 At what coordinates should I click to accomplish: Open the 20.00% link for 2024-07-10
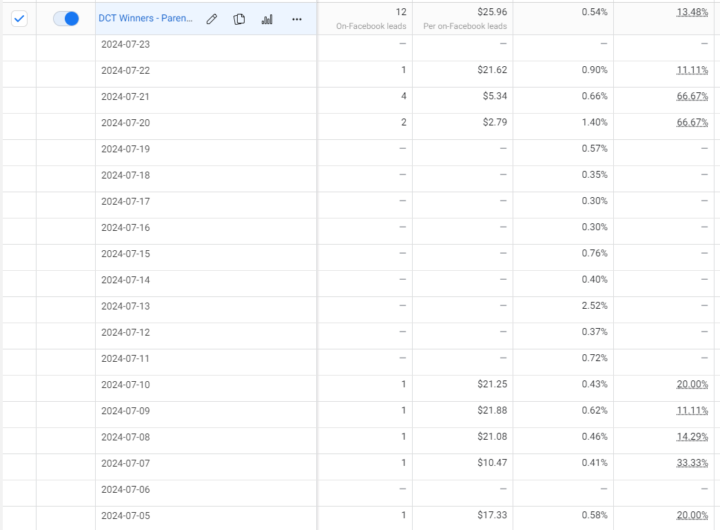tap(692, 384)
